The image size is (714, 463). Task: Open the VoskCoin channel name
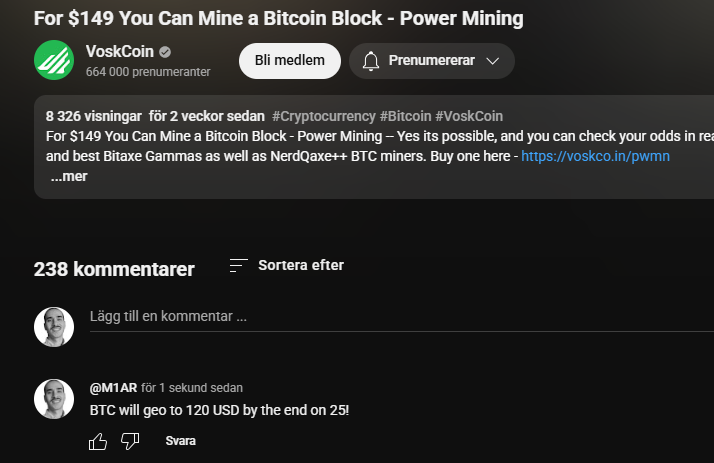coord(120,51)
